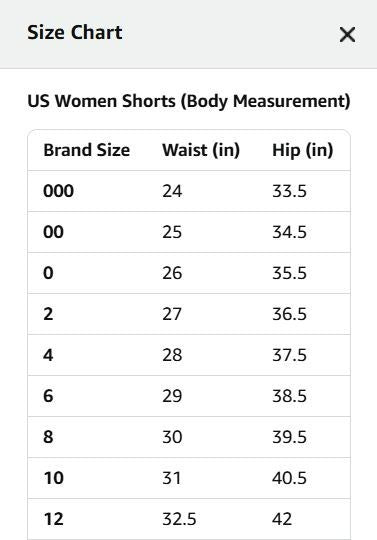377x540 pixels.
Task: Click the Waist (in) column header
Action: (201, 150)
